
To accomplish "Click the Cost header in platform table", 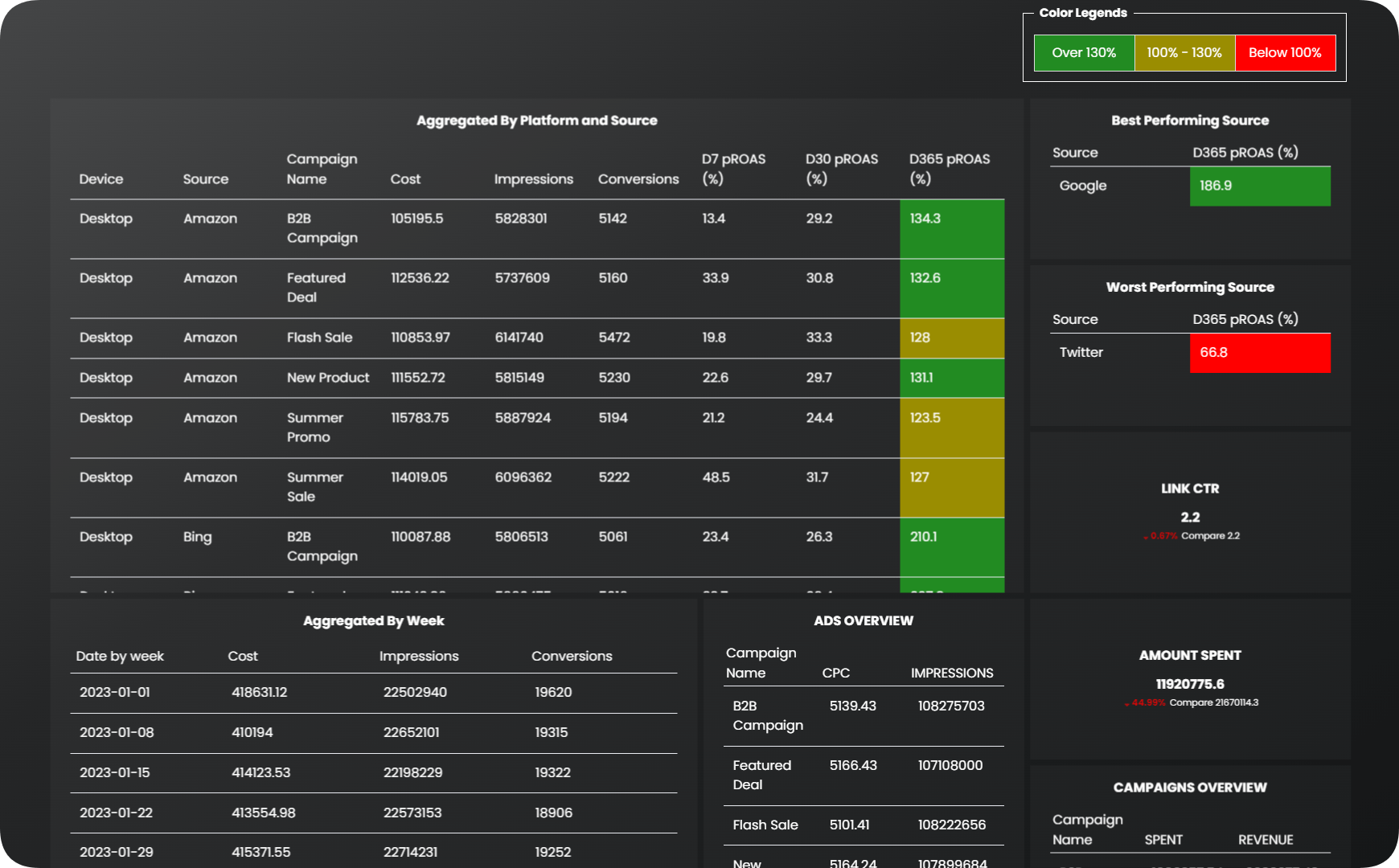I will click(405, 179).
